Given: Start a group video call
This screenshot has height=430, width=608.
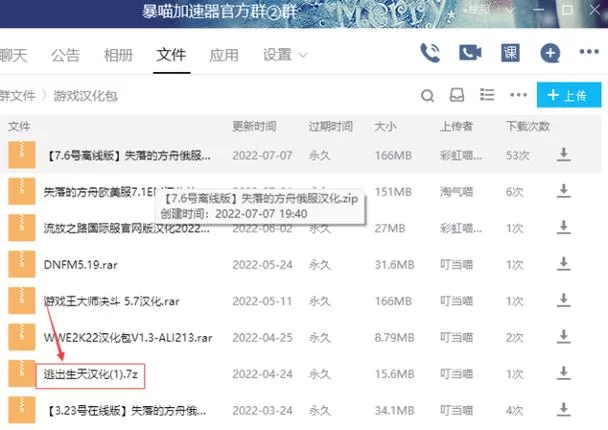Looking at the screenshot, I should 470,53.
